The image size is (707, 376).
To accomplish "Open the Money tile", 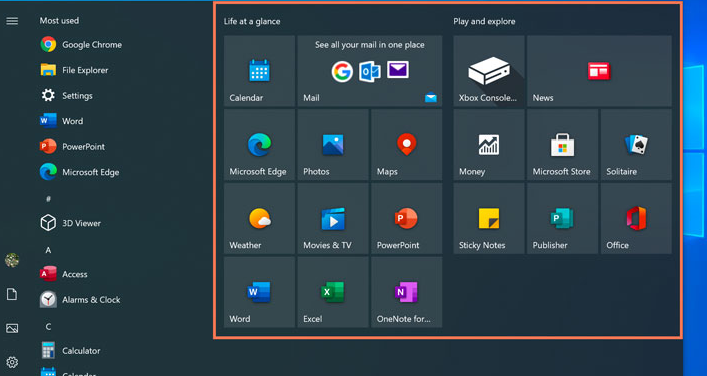I will click(489, 145).
